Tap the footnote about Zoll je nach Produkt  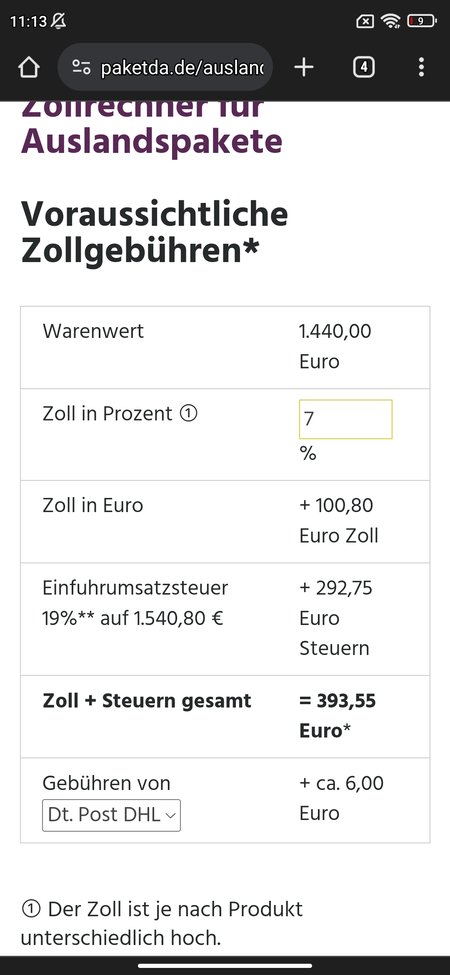coord(162,923)
